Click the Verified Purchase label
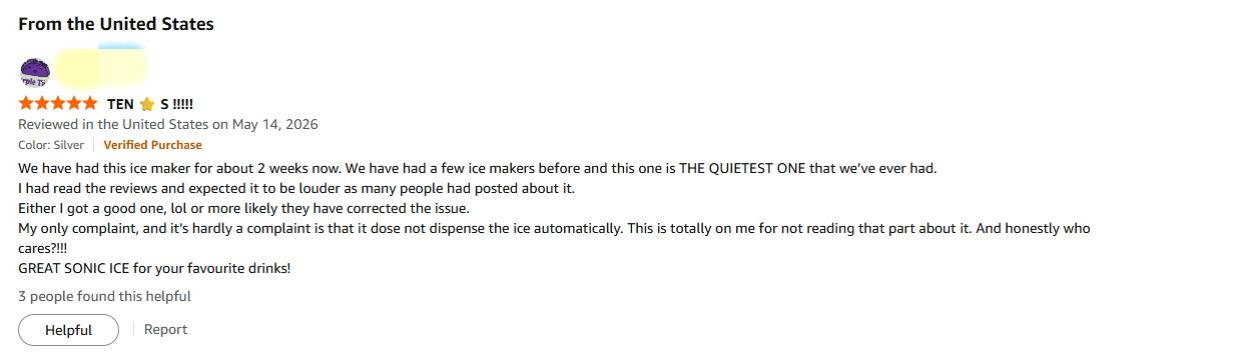 point(152,145)
